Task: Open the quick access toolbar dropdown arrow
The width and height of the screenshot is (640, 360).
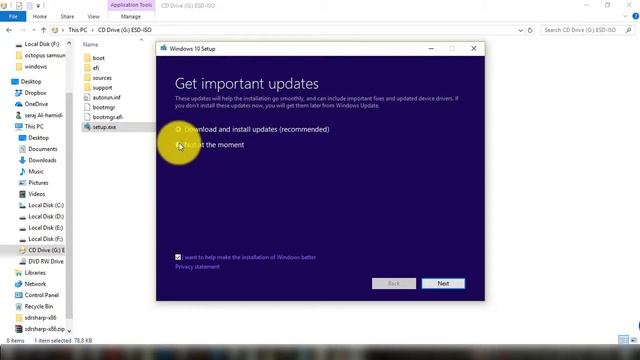Action: coord(38,6)
